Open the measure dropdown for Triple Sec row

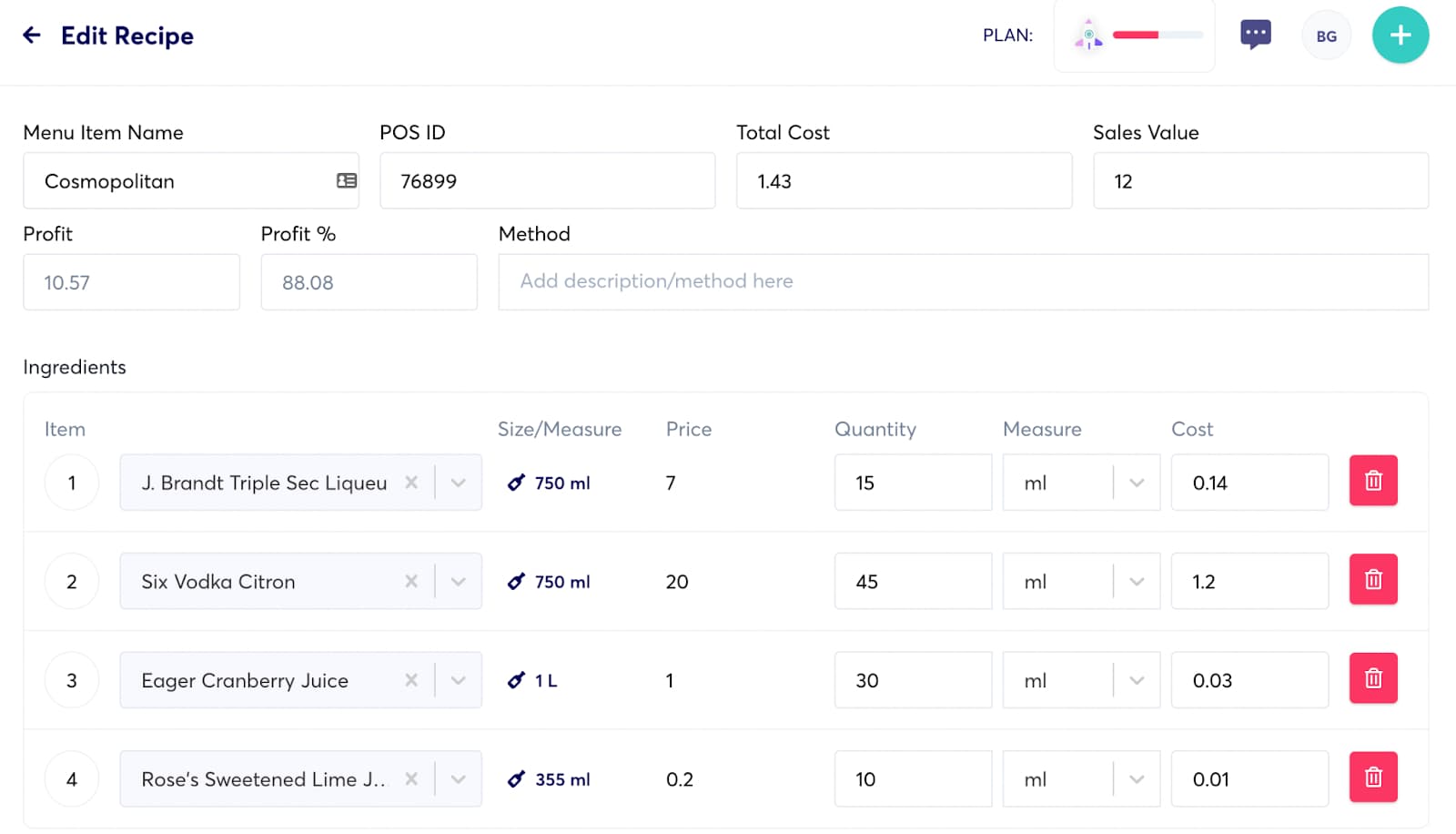(1137, 483)
